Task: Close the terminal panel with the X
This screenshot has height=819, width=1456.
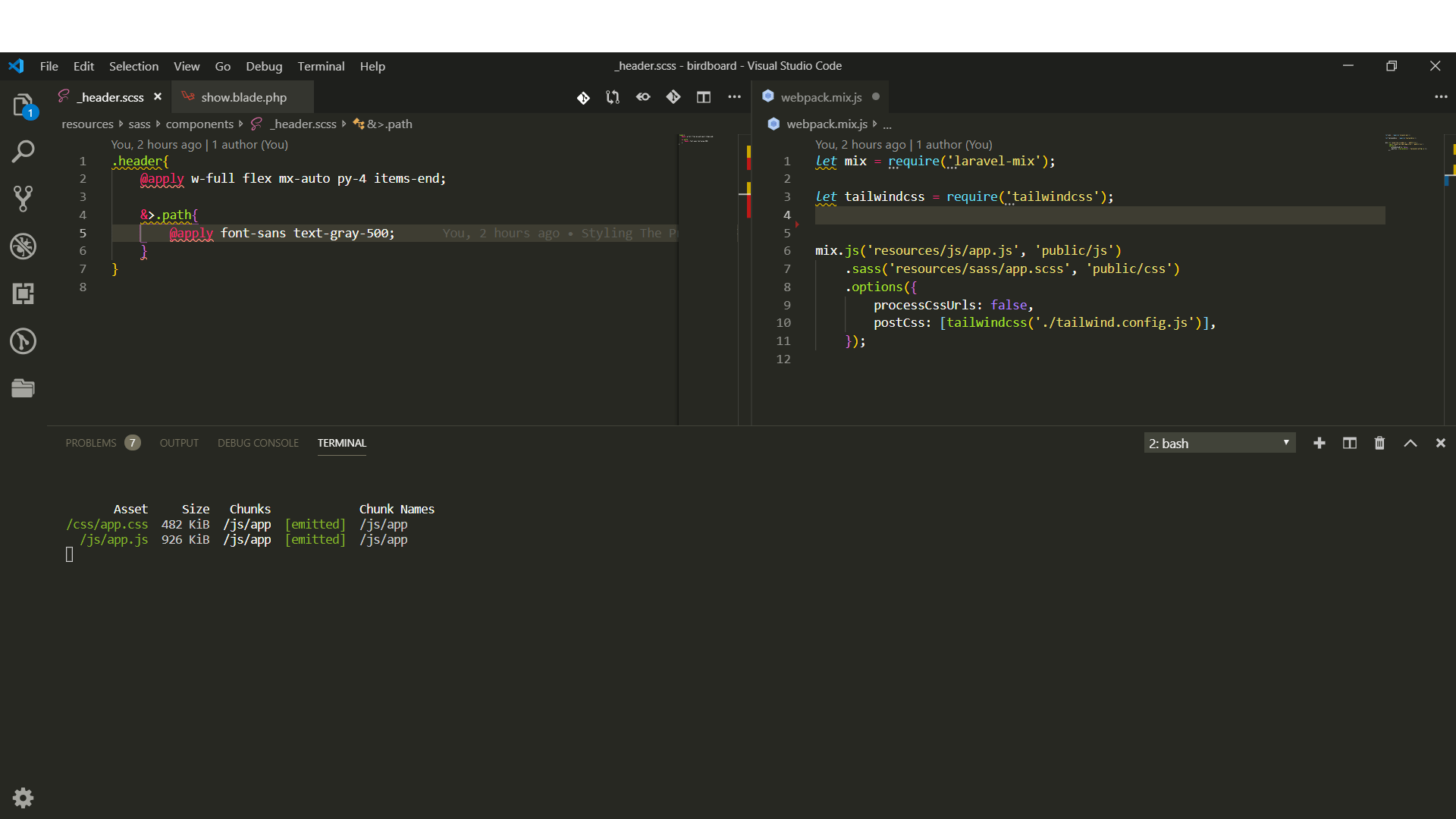Action: click(1440, 443)
